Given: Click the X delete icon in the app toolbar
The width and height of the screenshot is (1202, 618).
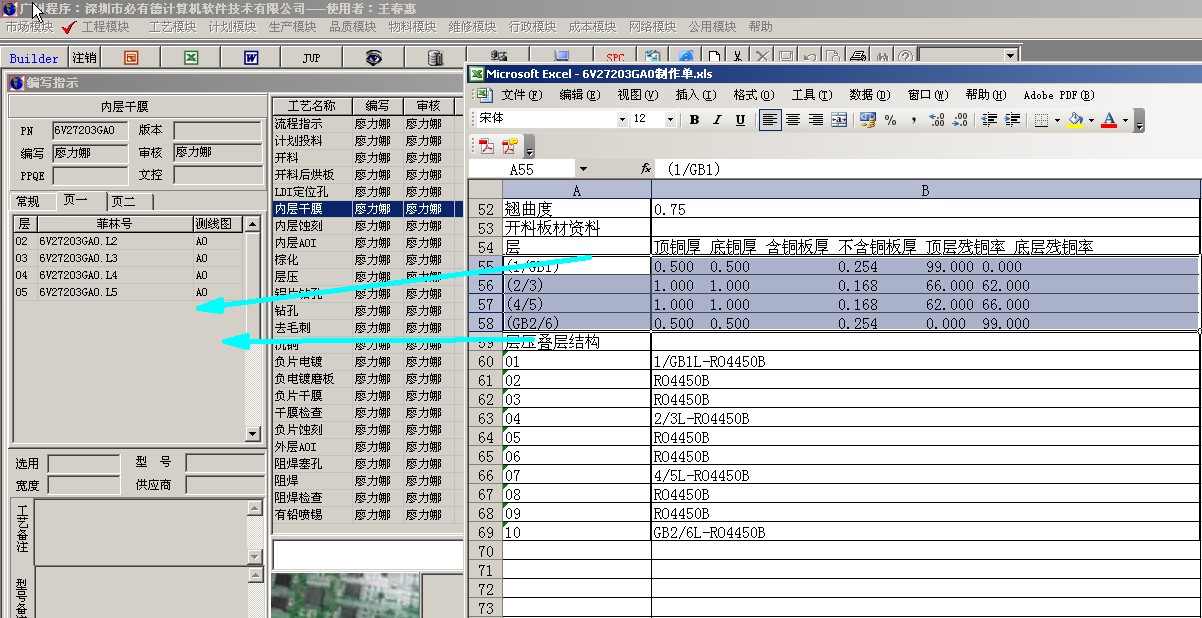Looking at the screenshot, I should (762, 58).
